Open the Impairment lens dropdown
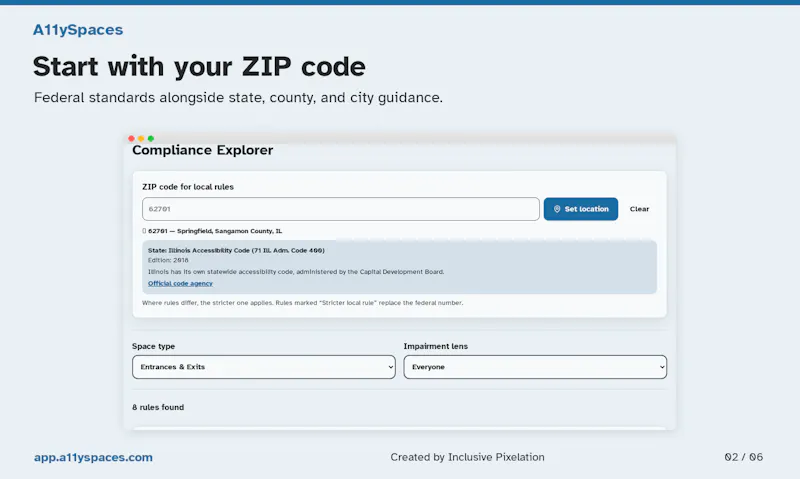The image size is (800, 479). pyautogui.click(x=535, y=367)
